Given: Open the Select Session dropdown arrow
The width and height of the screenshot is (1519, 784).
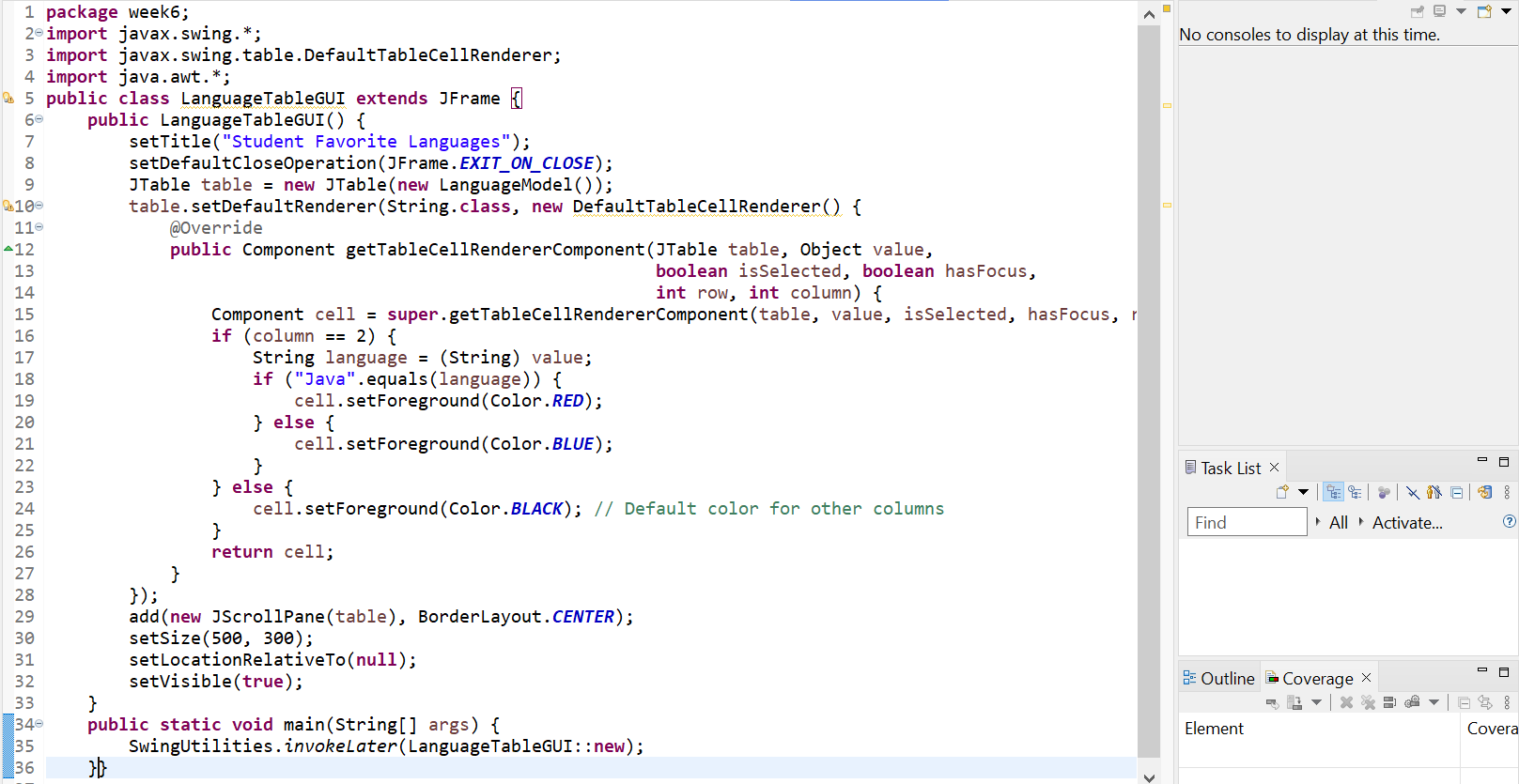Looking at the screenshot, I should coord(1434,702).
